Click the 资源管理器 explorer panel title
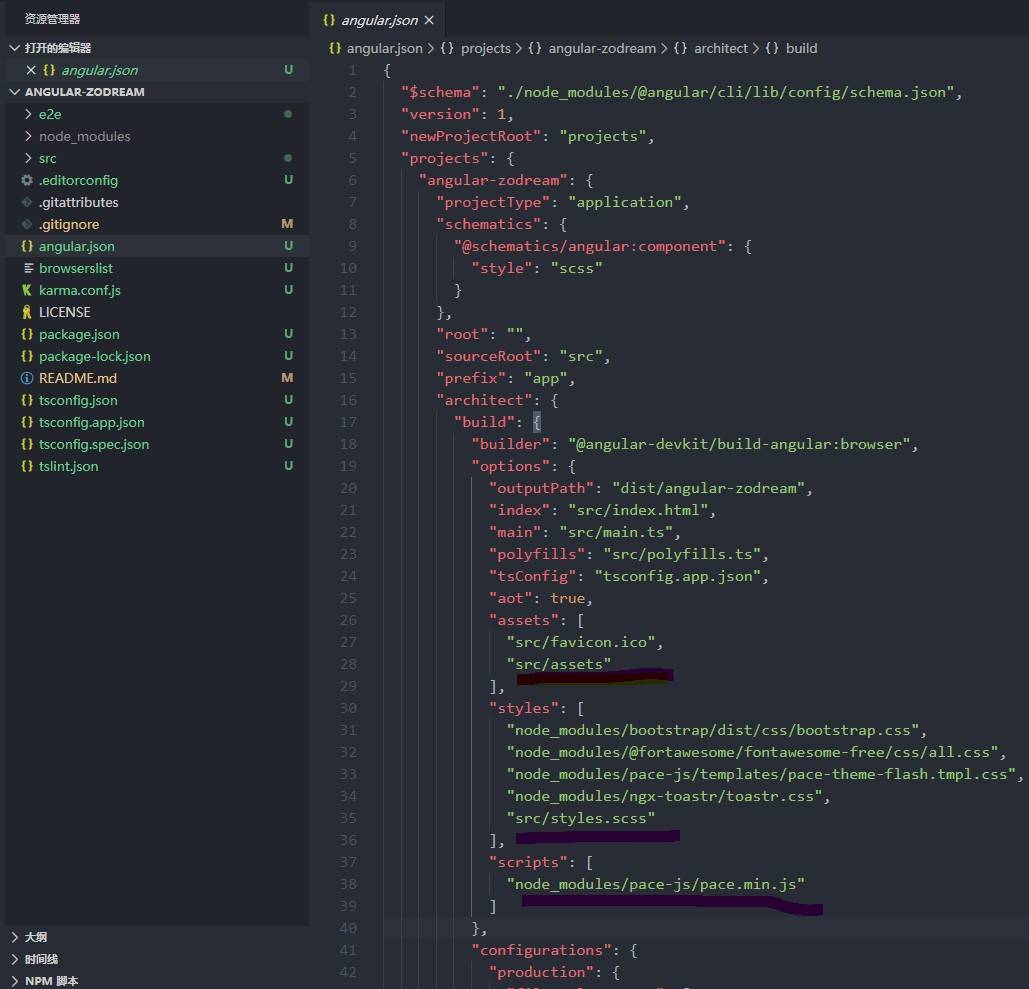Viewport: 1029px width, 989px height. coord(52,19)
